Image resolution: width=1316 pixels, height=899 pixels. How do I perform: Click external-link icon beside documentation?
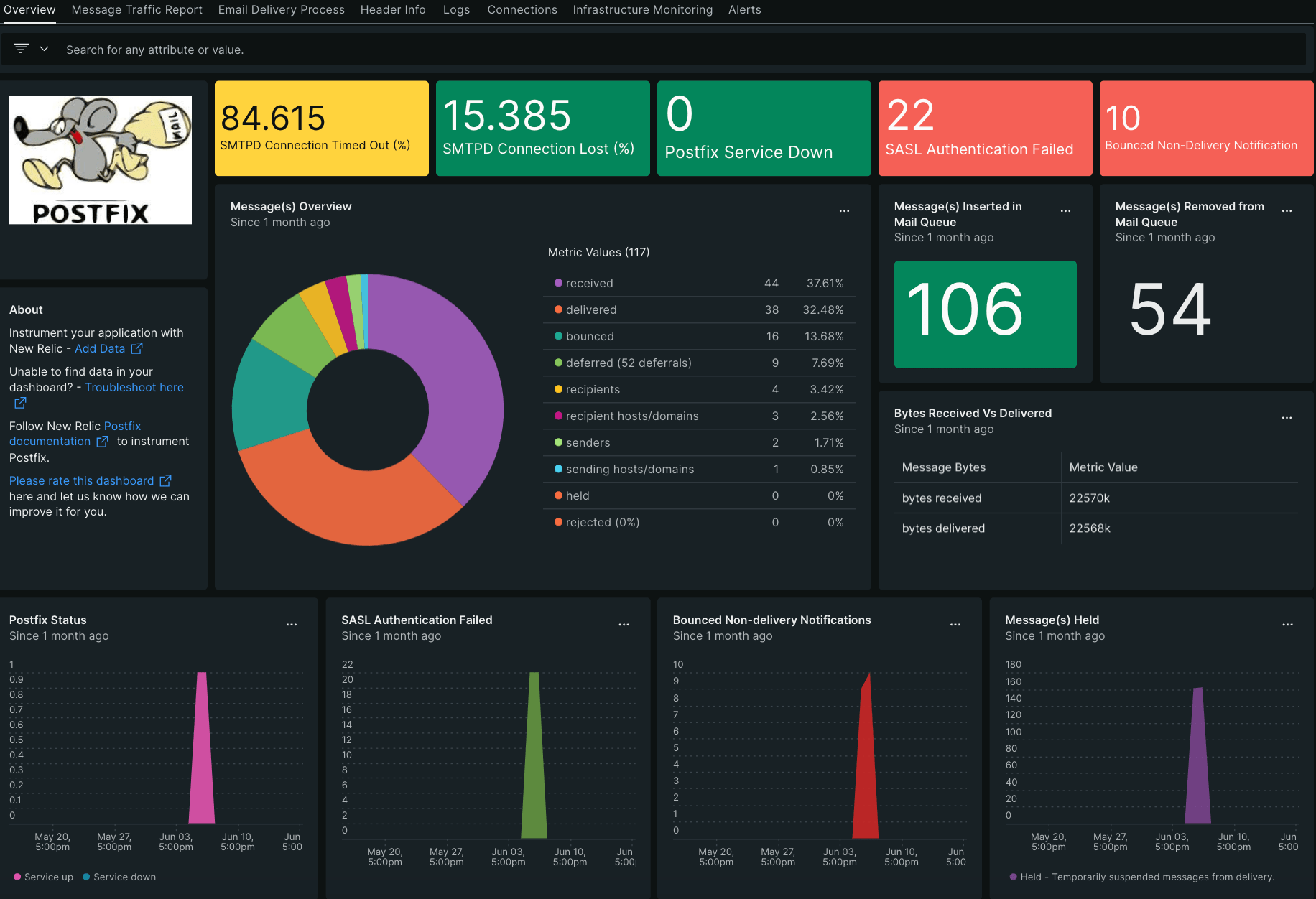102,442
